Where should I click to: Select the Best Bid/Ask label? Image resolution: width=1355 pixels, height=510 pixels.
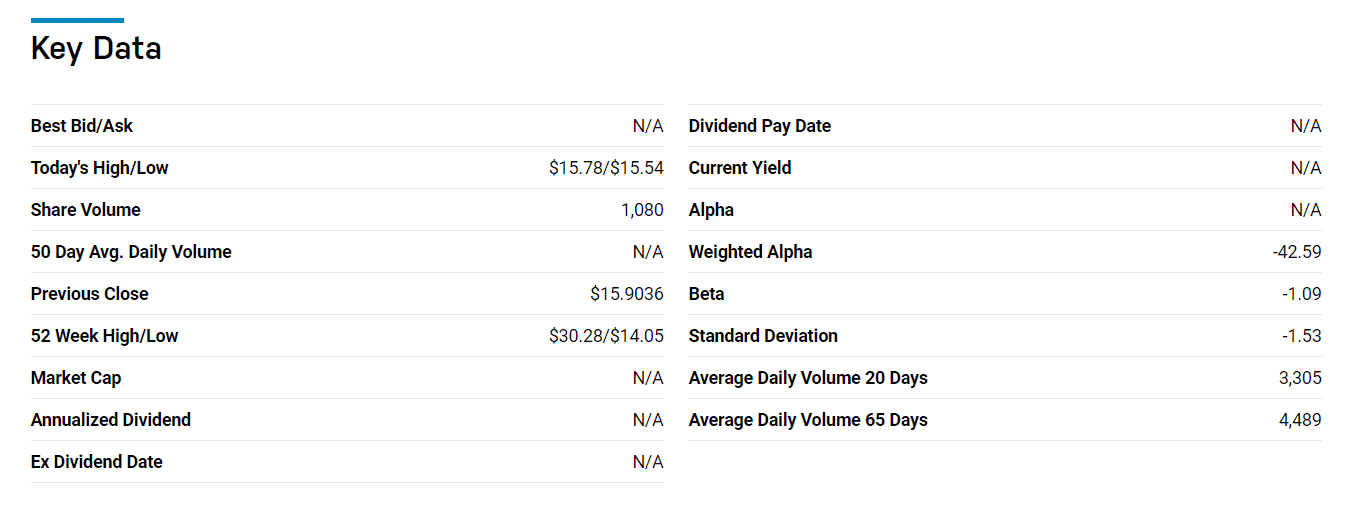82,126
